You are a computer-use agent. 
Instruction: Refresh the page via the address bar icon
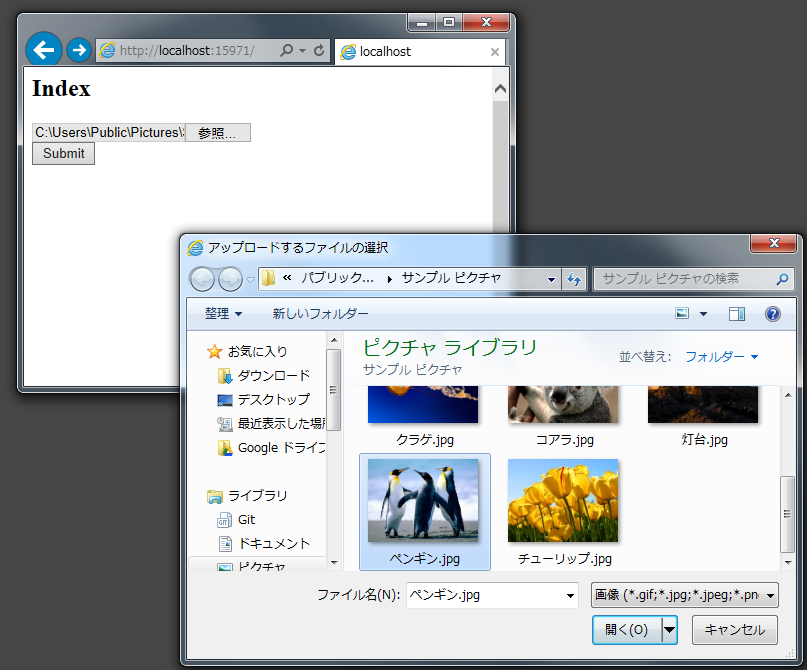(318, 51)
